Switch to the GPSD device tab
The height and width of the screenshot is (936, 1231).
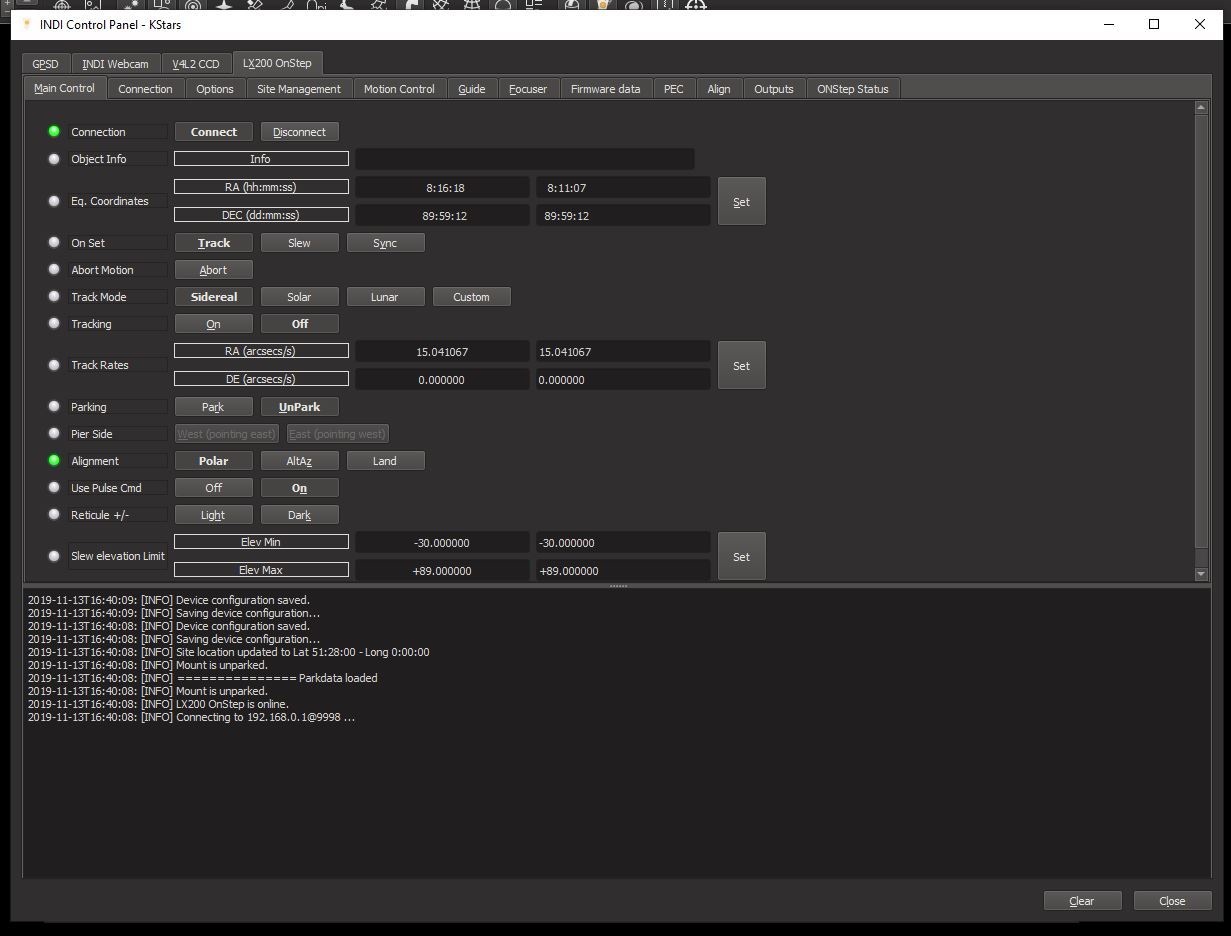point(45,63)
